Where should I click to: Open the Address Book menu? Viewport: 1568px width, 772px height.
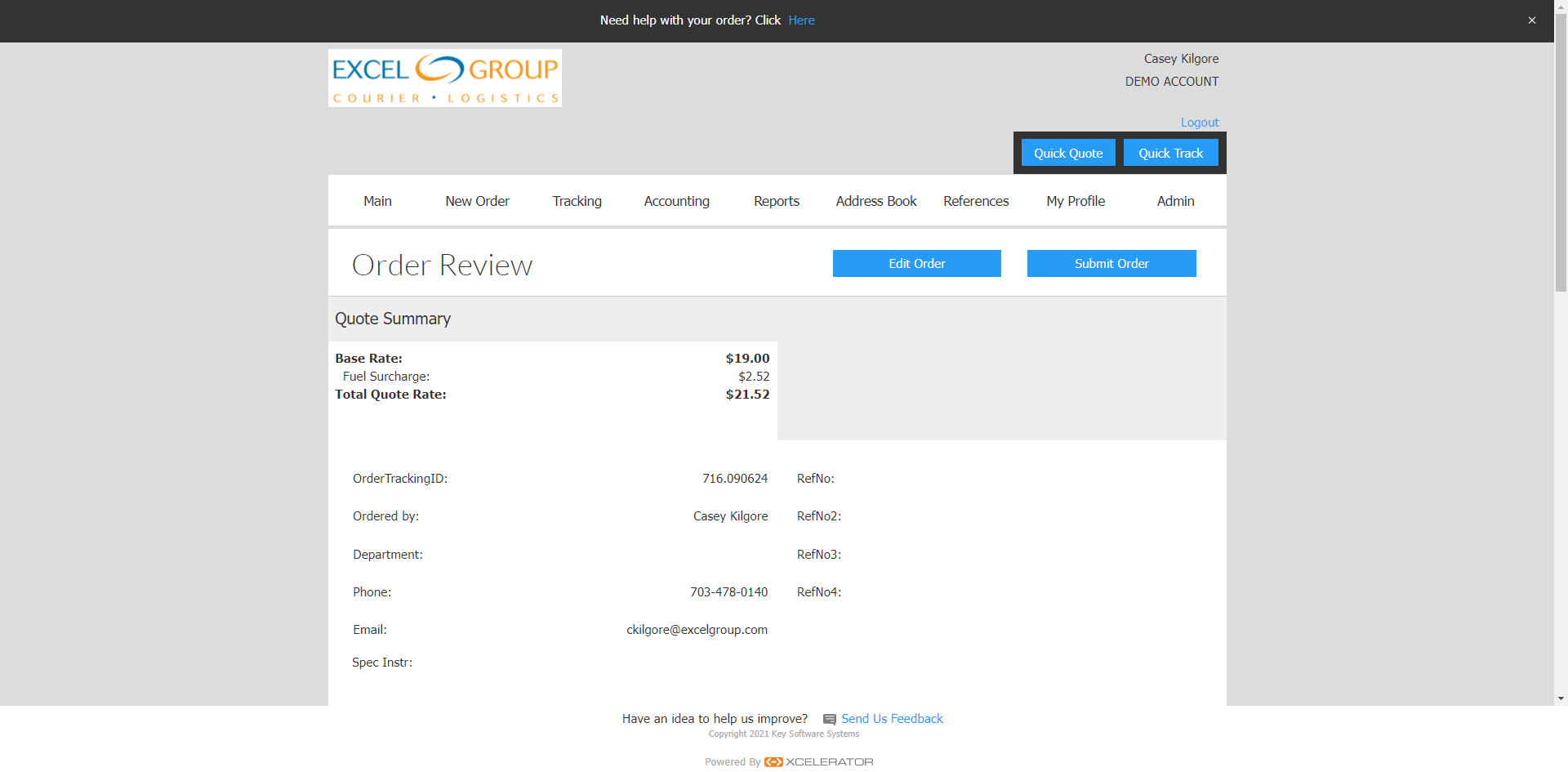(876, 201)
